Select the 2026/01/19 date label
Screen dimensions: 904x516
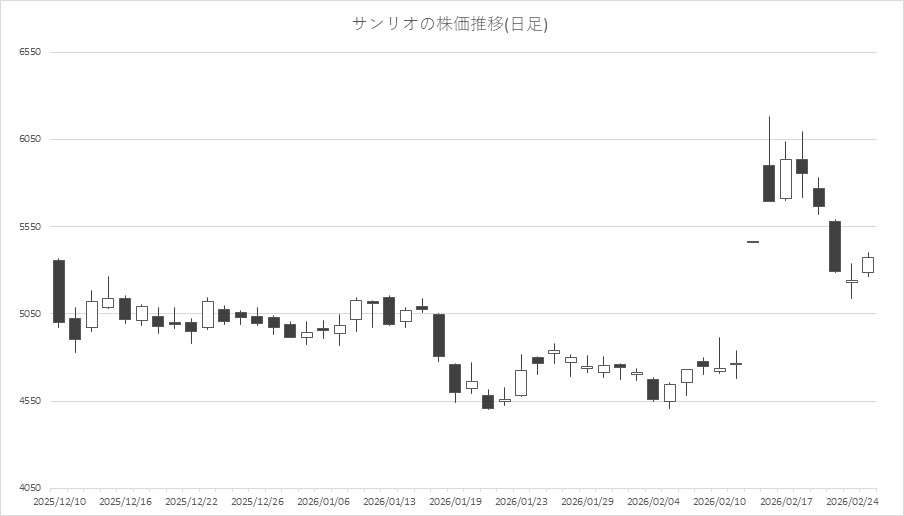pos(455,500)
